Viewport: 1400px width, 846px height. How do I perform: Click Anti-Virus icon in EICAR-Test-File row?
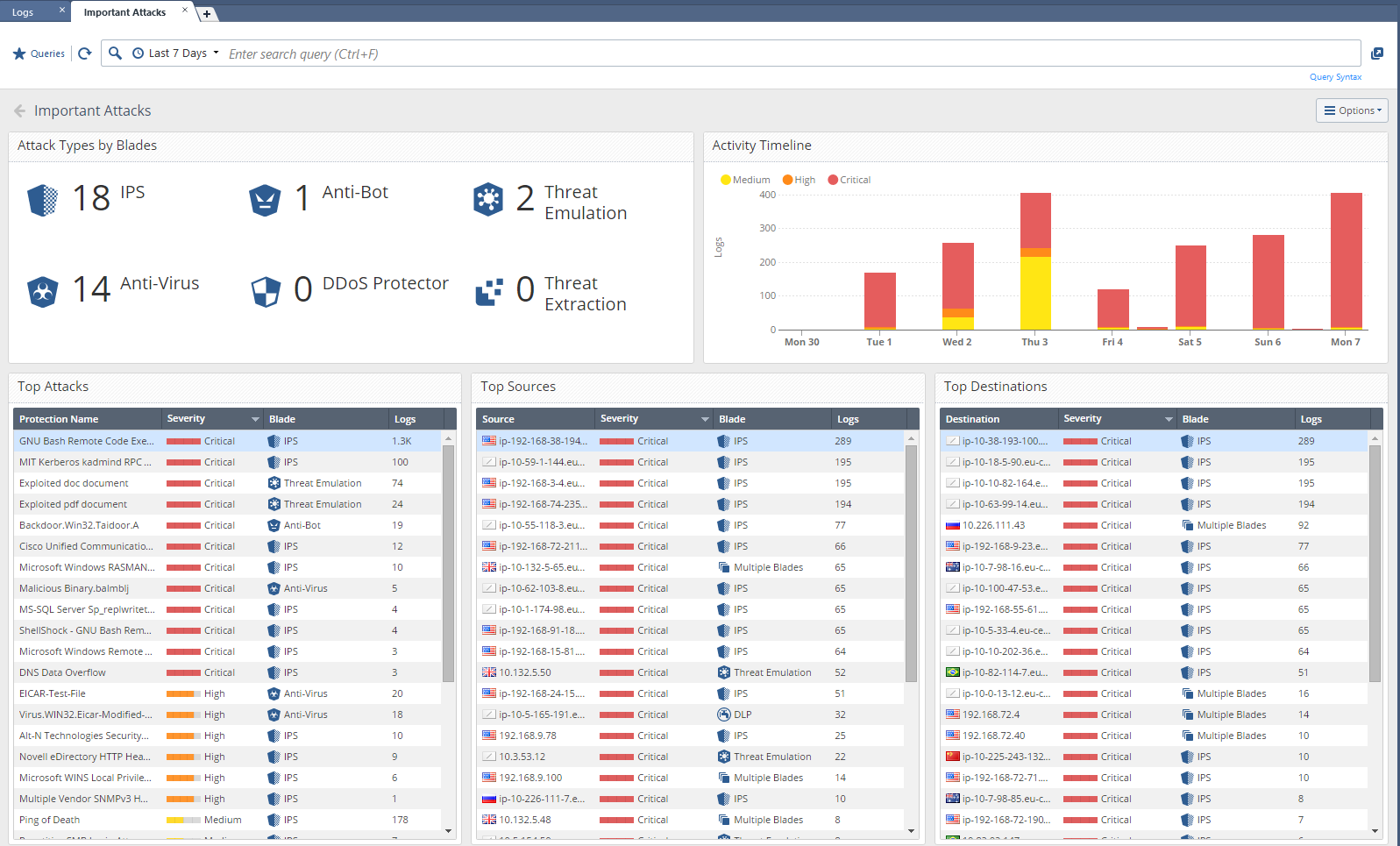pyautogui.click(x=274, y=693)
